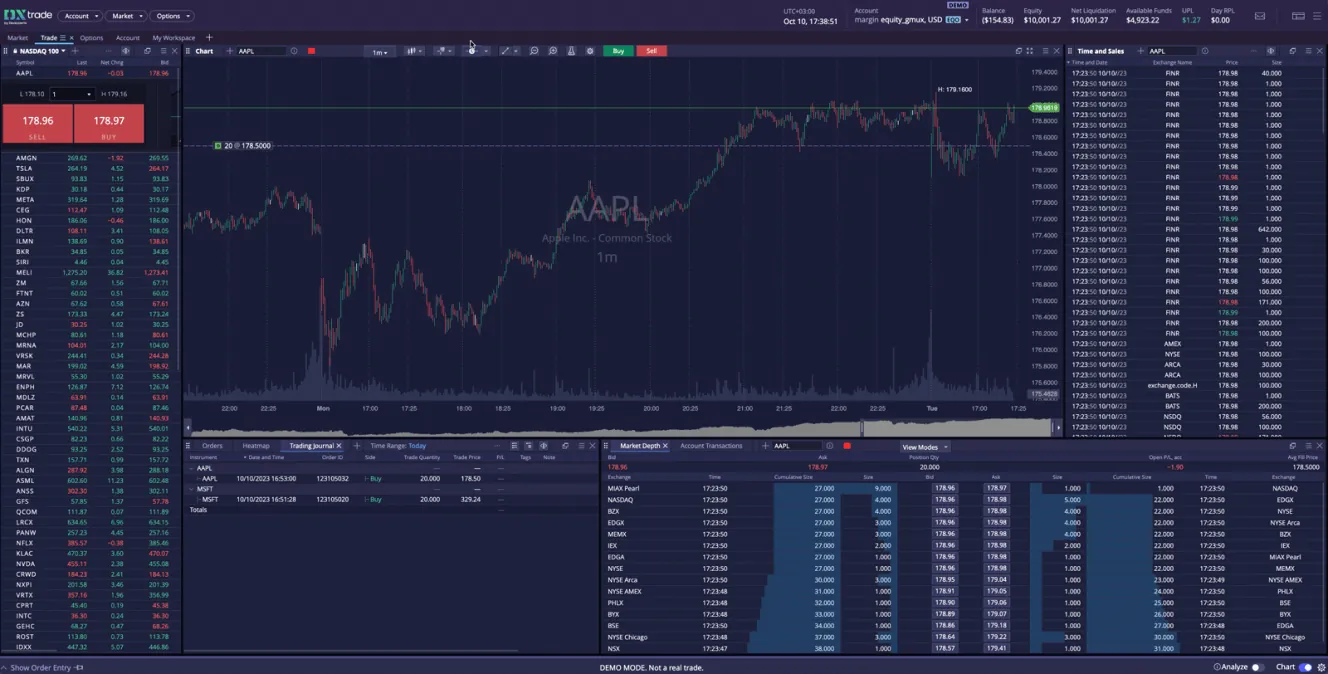Click Time and Sales symbol field AAPL
Screen dimensions: 1328x674
coord(1171,51)
